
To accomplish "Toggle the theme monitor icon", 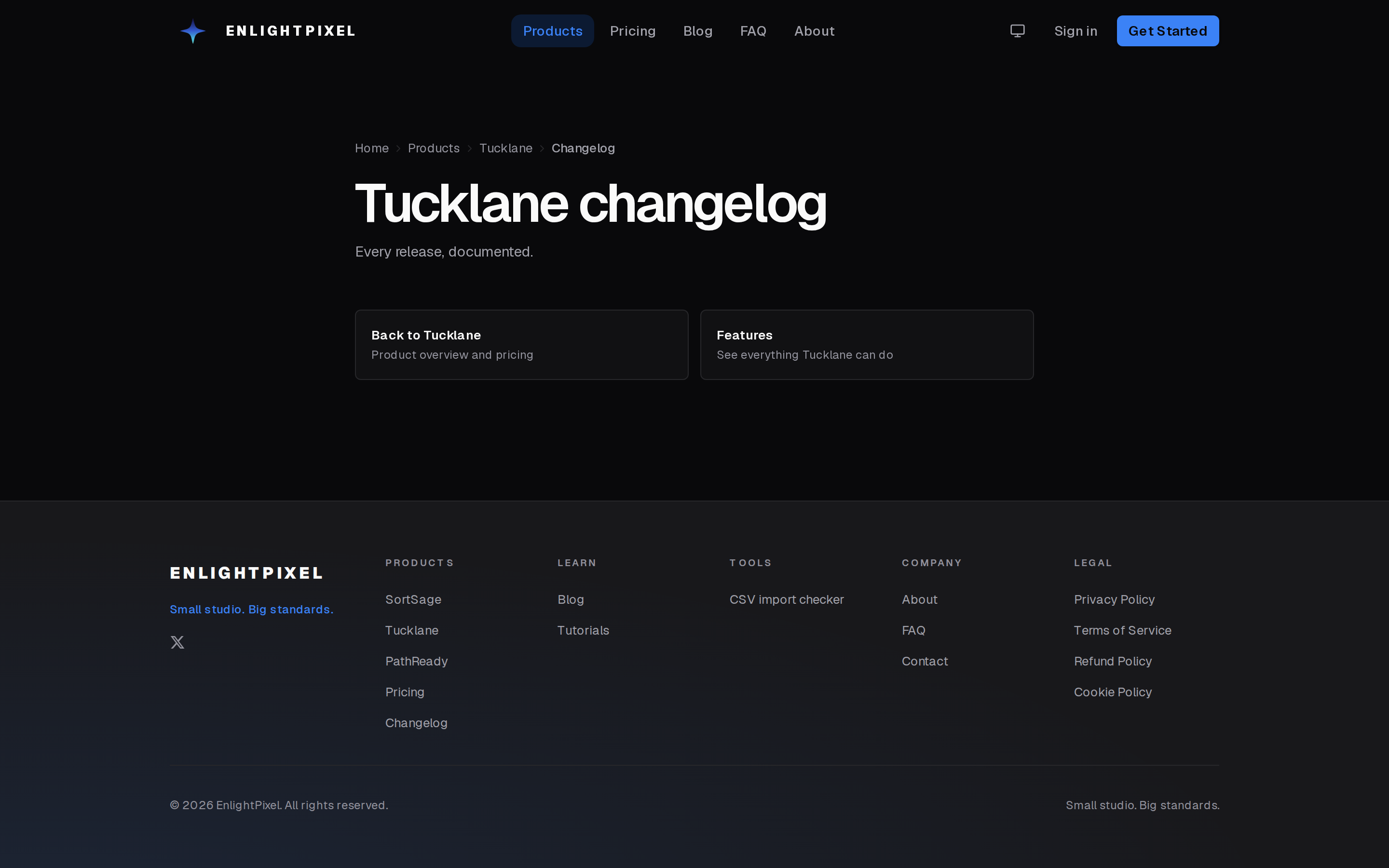I will point(1017,31).
